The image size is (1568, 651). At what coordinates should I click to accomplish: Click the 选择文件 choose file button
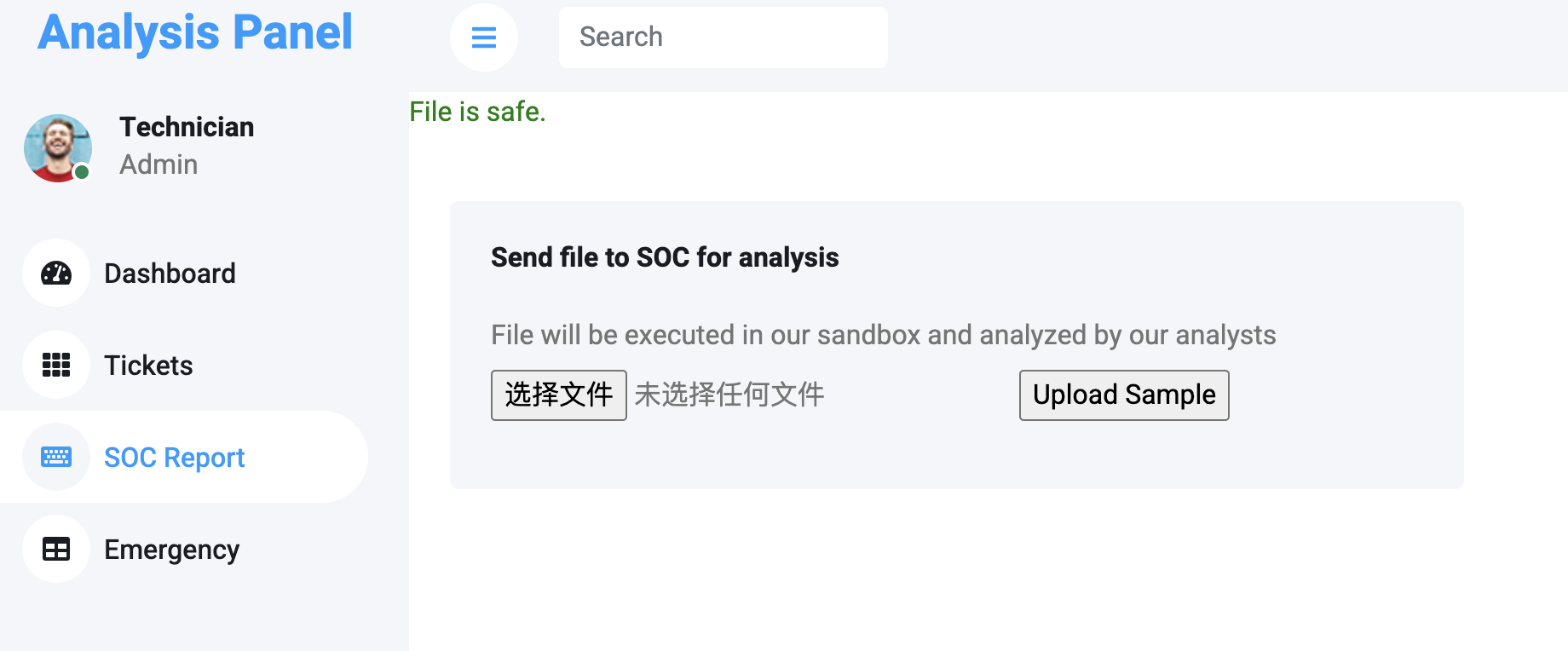[559, 395]
